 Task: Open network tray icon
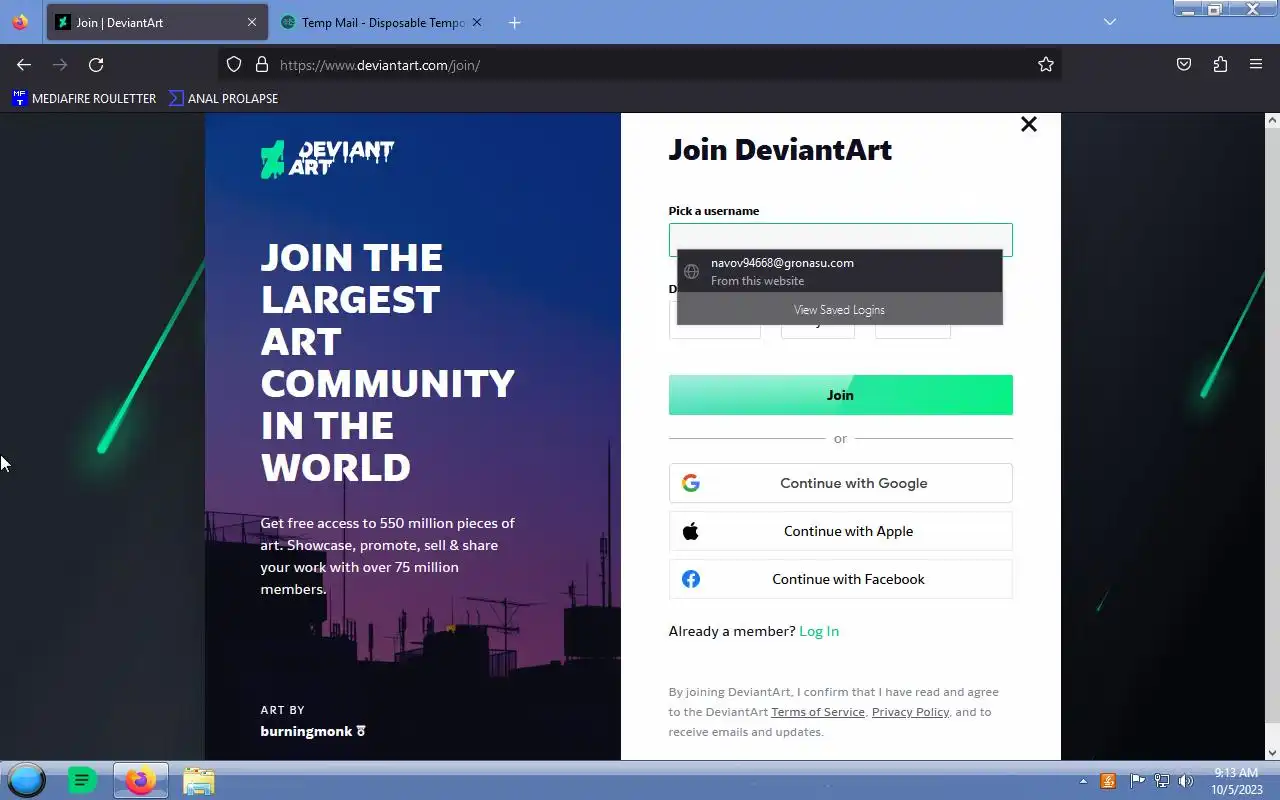tap(1162, 781)
